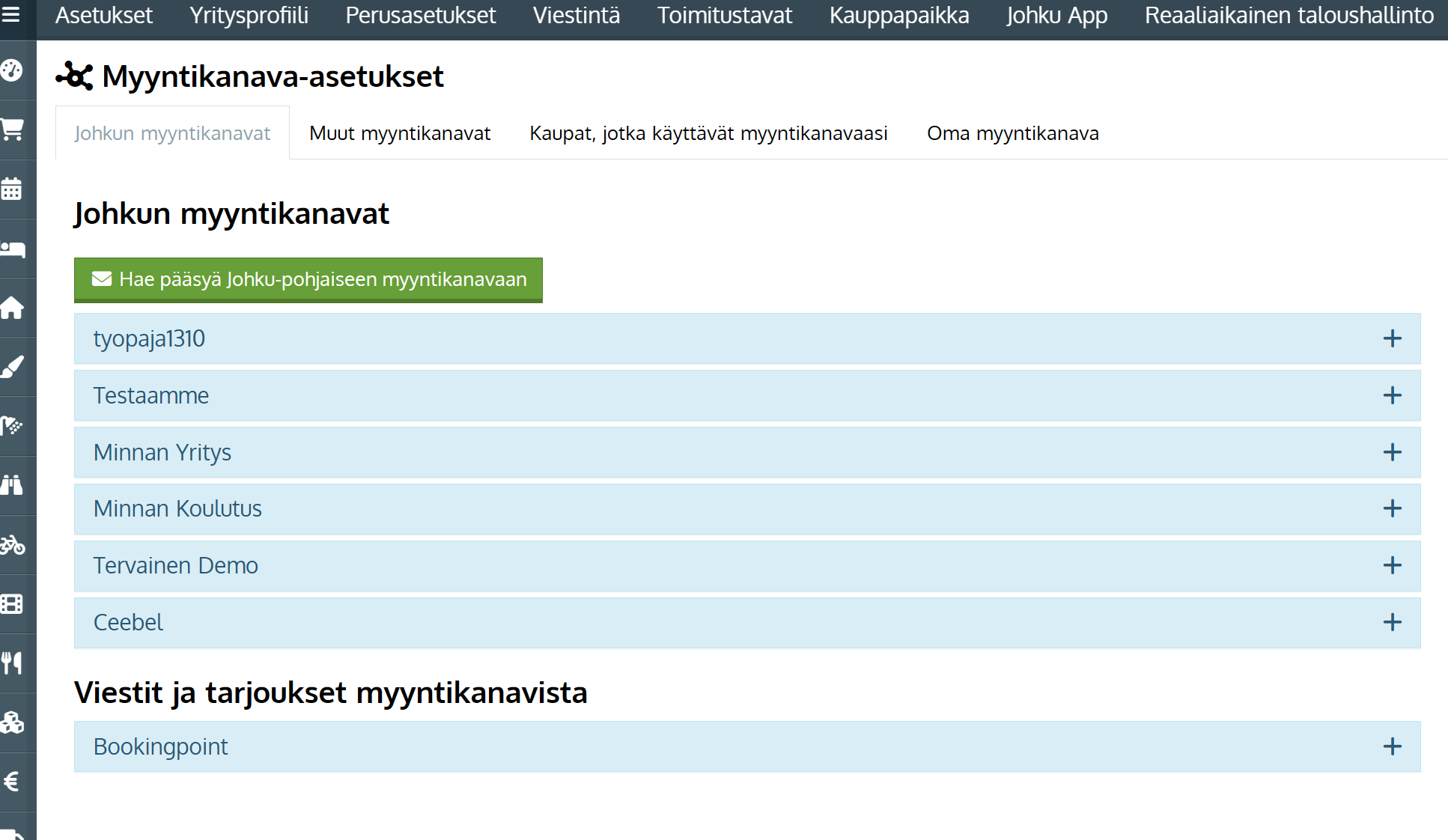Open the bed accommodation section
Viewport: 1448px width, 840px height.
point(13,249)
